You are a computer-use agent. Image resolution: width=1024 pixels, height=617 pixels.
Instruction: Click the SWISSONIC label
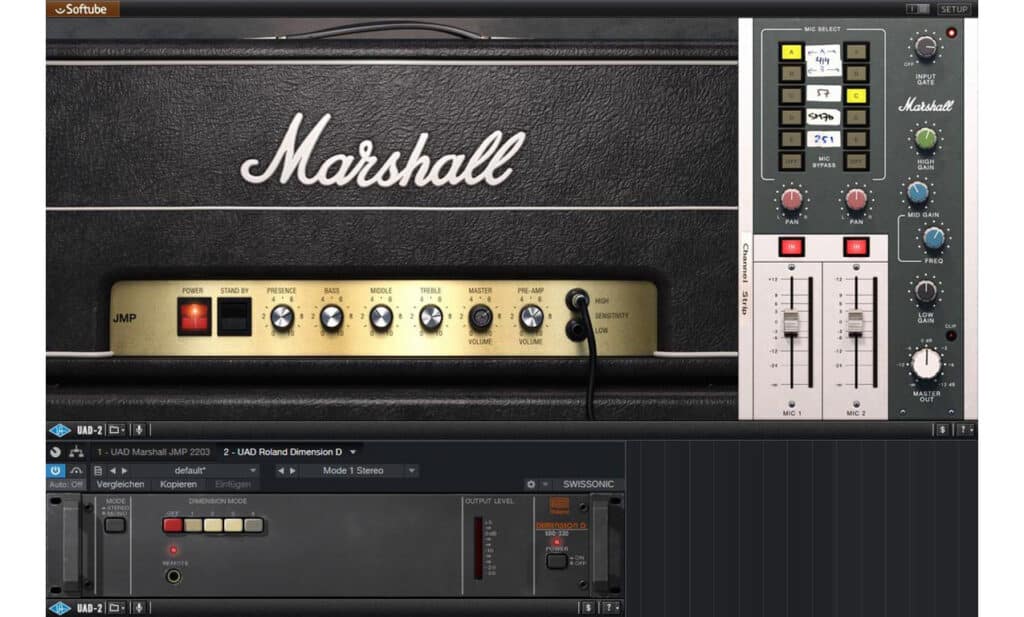point(588,484)
